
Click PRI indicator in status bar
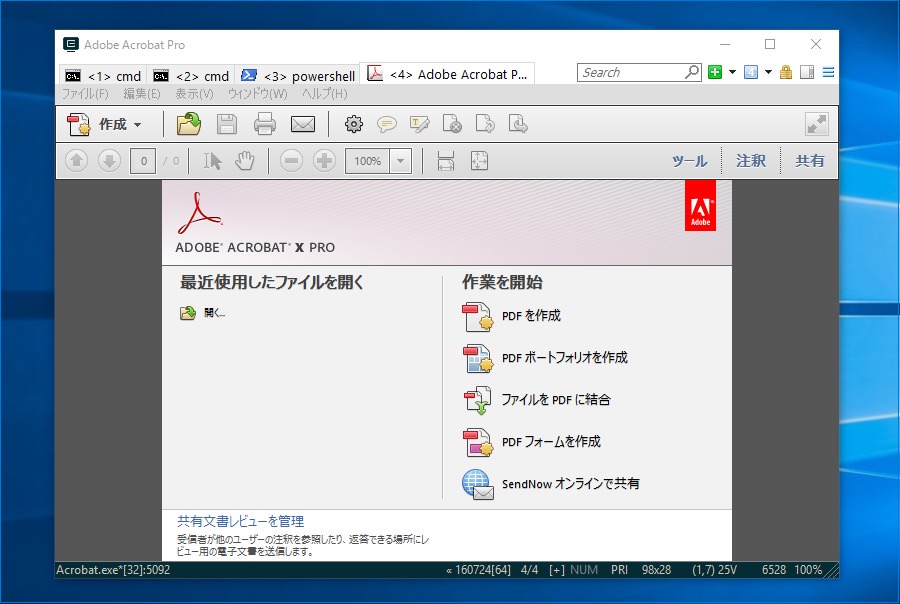click(619, 570)
